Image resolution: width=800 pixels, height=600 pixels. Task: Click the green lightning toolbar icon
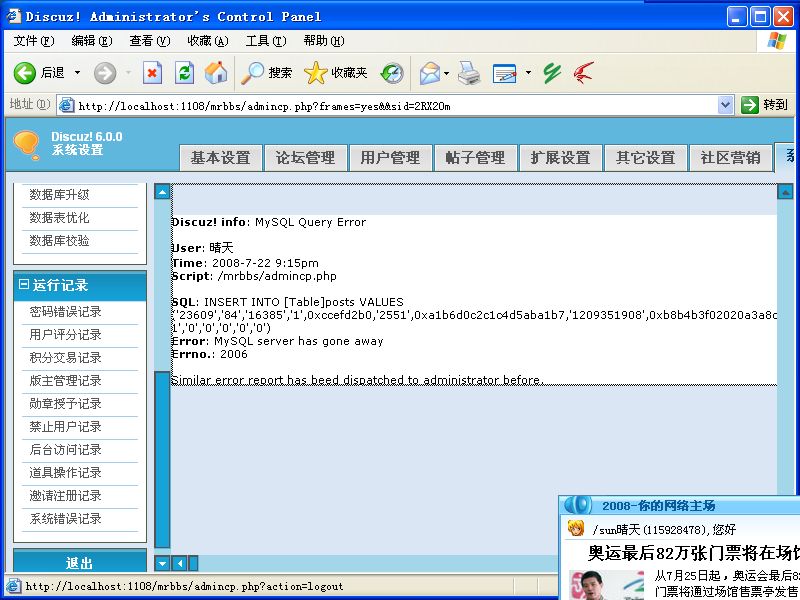click(552, 73)
